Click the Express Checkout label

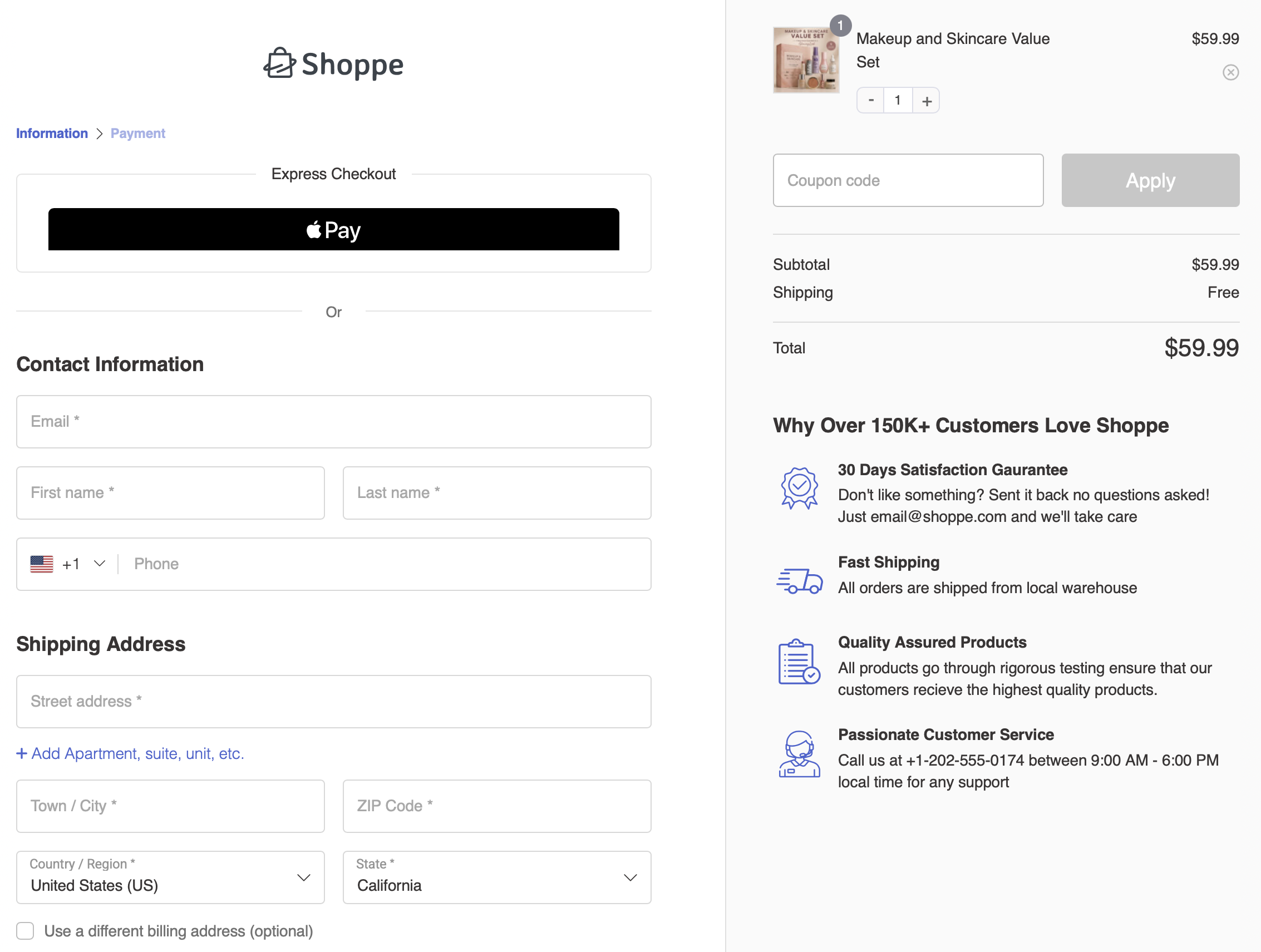[x=333, y=174]
